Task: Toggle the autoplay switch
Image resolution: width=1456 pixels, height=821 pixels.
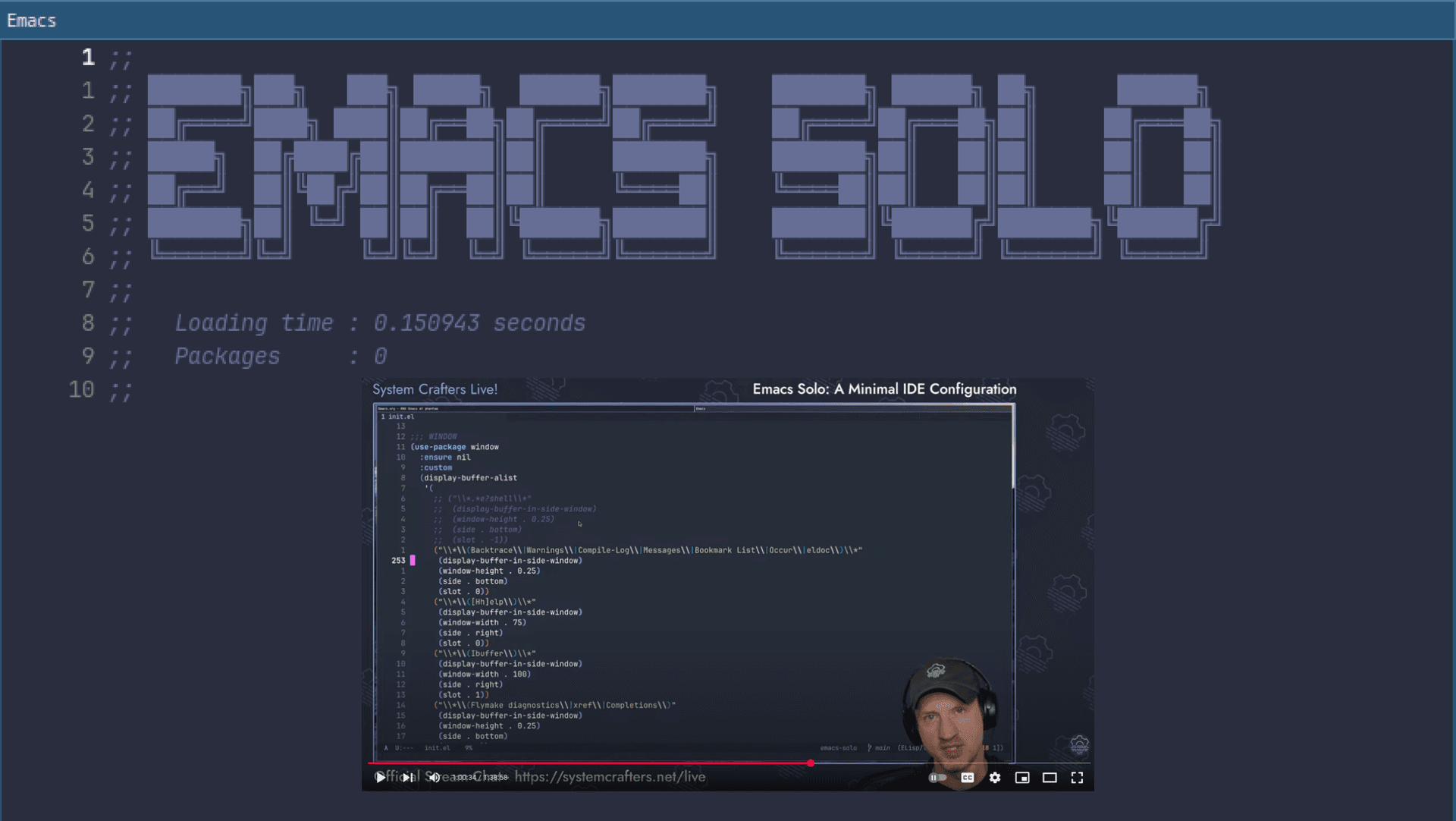Action: 938,777
